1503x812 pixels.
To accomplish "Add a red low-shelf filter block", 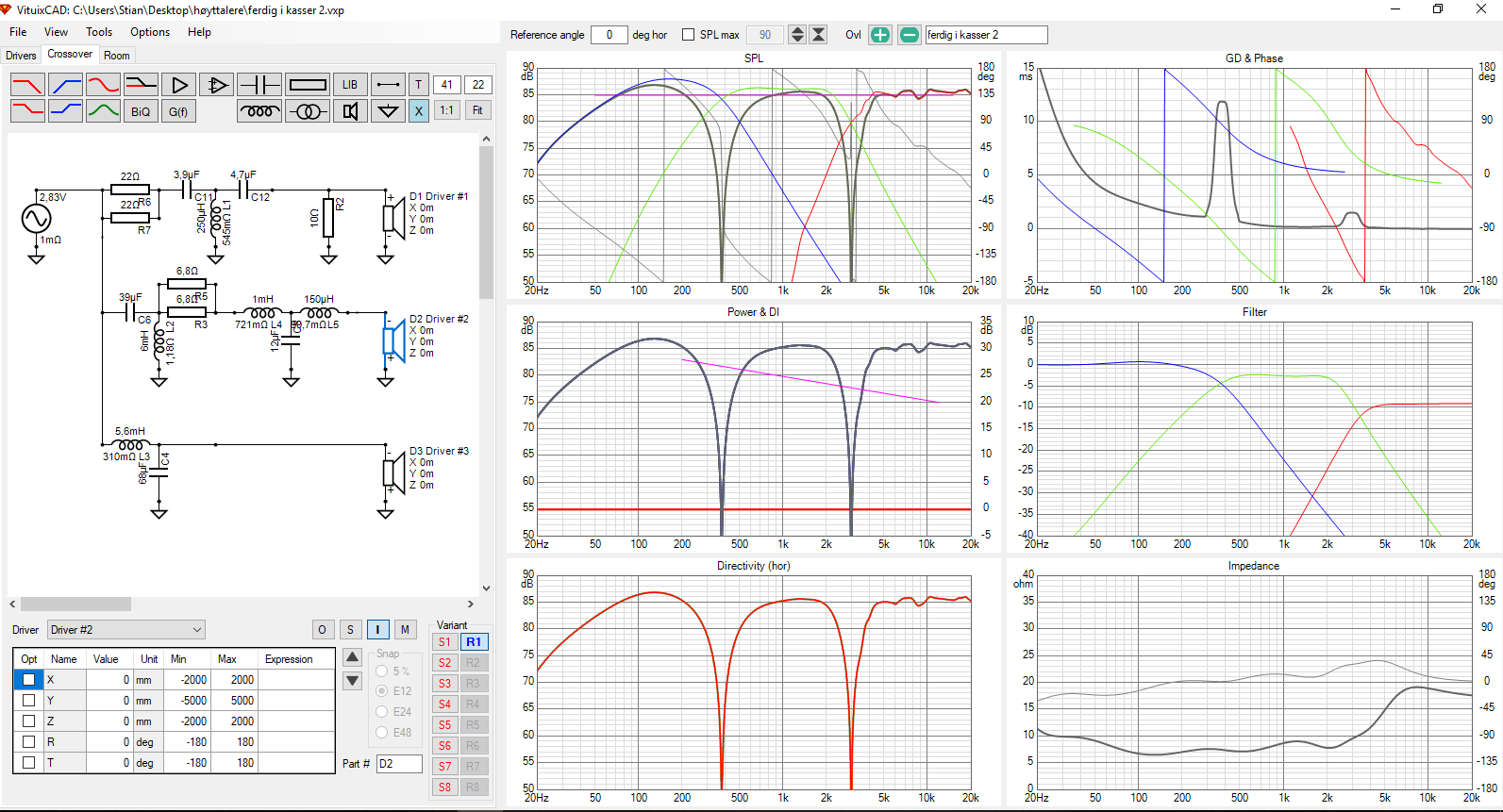I will coord(27,111).
